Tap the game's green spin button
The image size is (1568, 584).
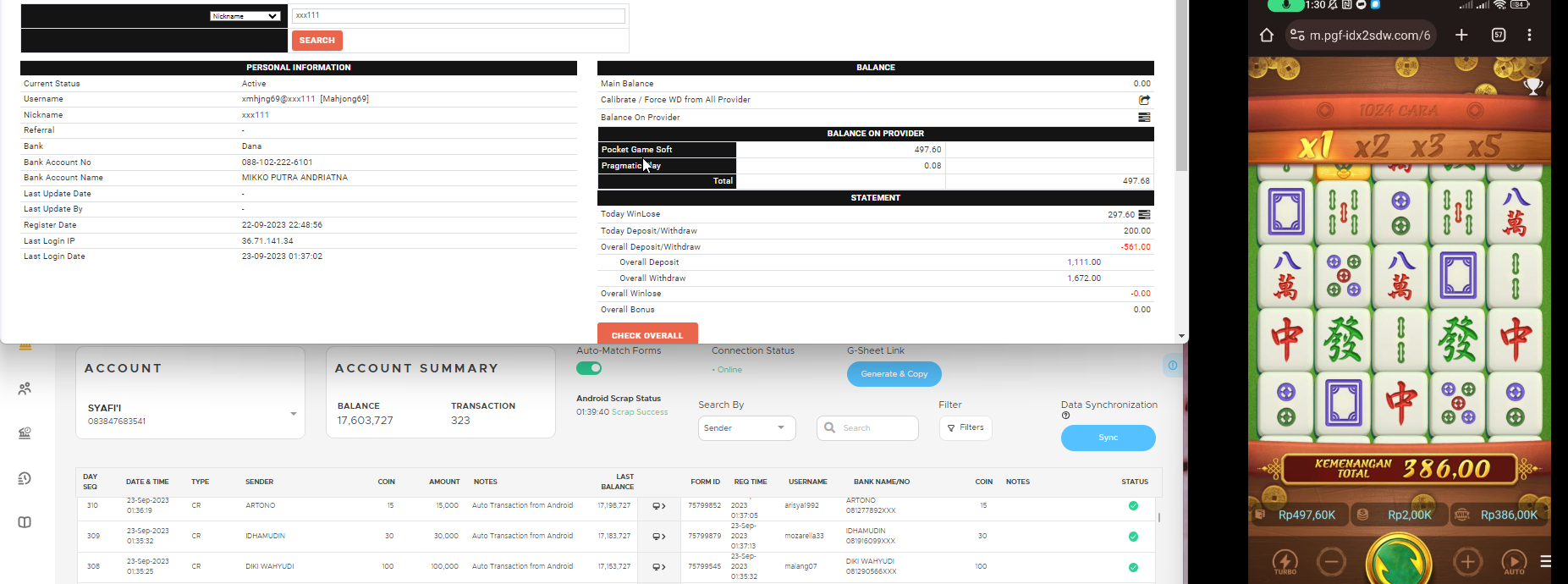1399,562
